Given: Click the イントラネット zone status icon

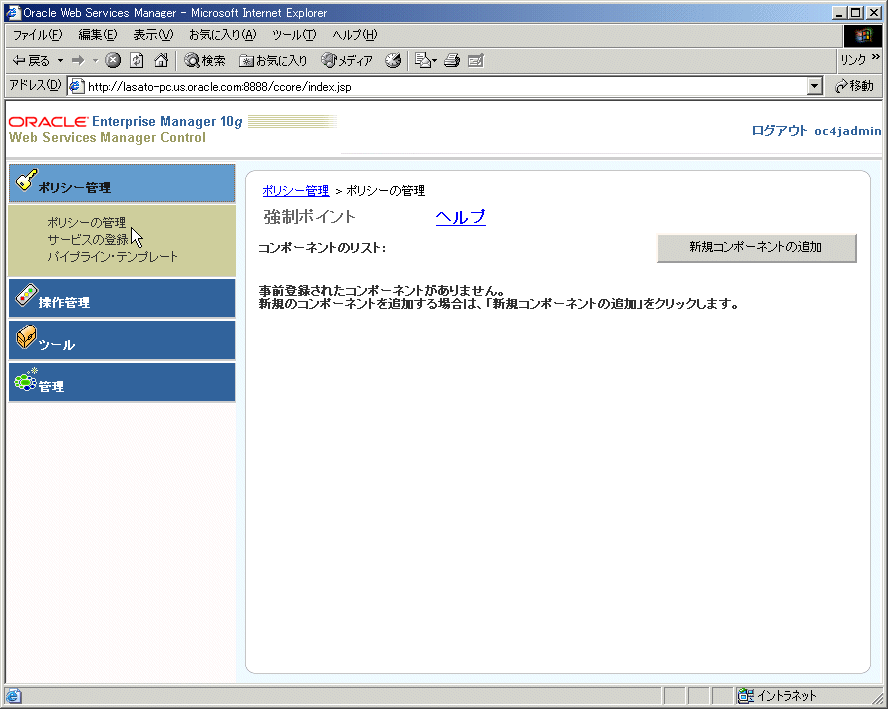Looking at the screenshot, I should (745, 696).
